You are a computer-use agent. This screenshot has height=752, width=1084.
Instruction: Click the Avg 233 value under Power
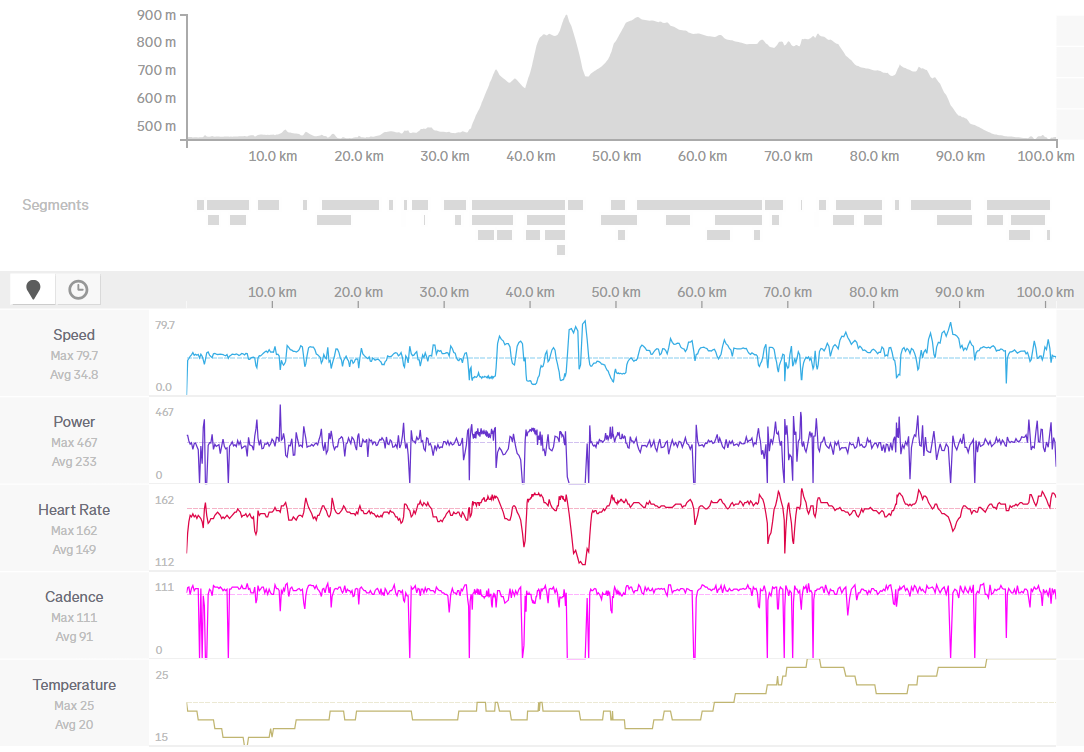[x=74, y=462]
